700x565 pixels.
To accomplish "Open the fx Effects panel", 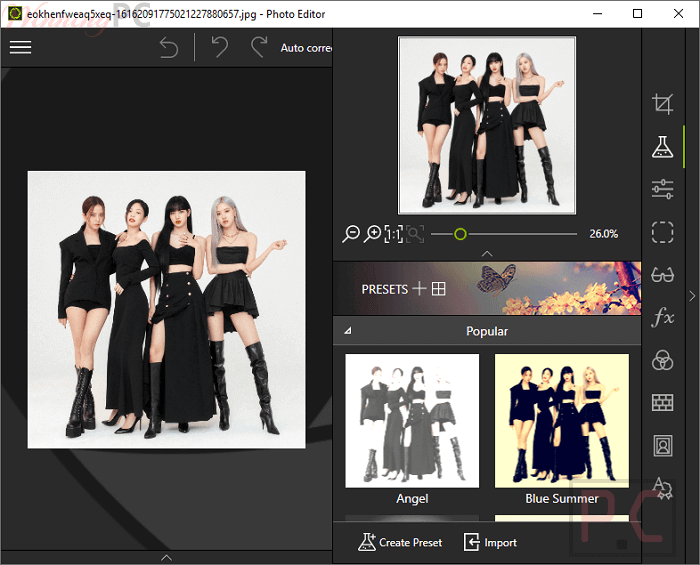I will tap(662, 318).
